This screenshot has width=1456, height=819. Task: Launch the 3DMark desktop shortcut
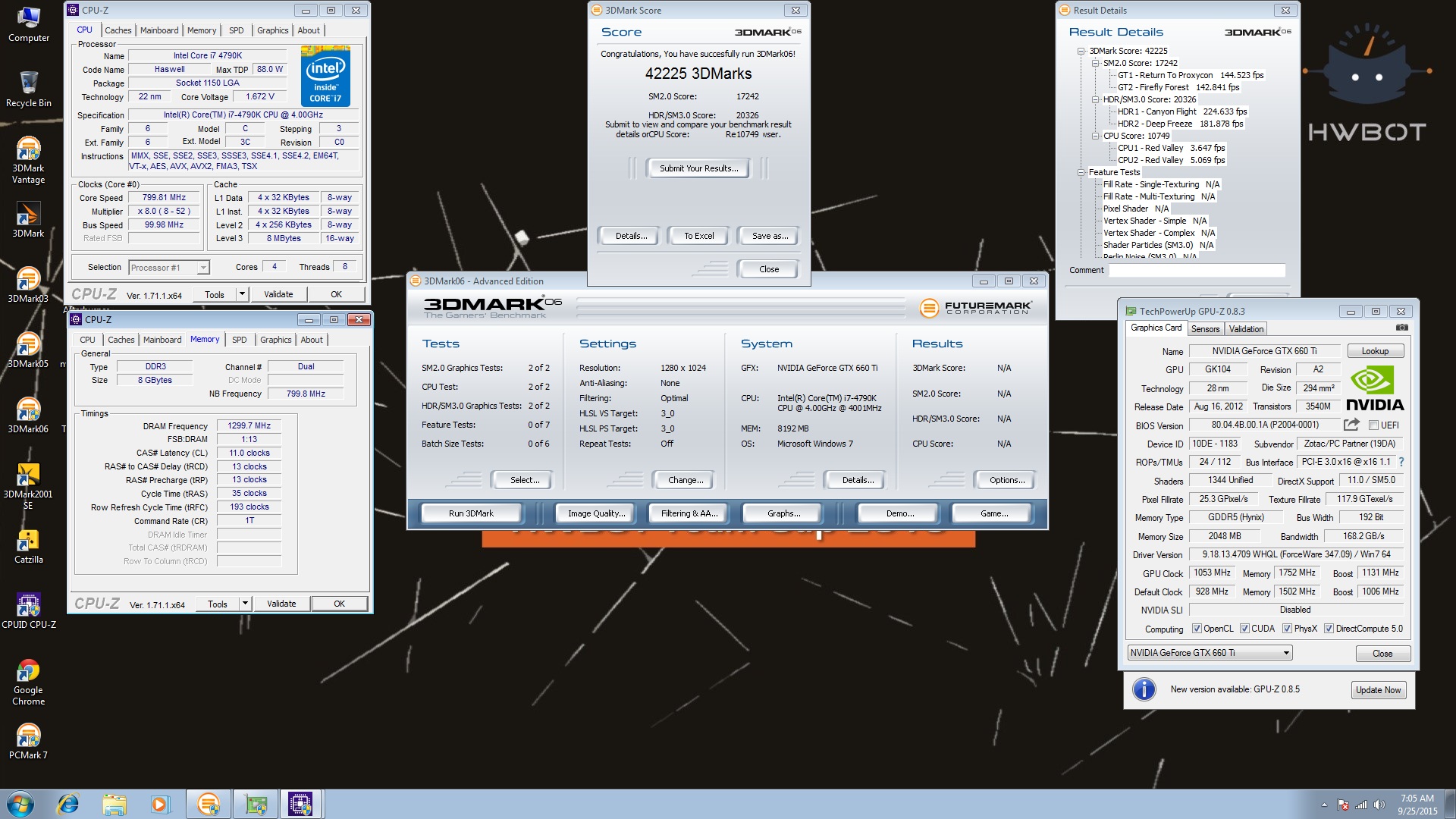tap(28, 220)
